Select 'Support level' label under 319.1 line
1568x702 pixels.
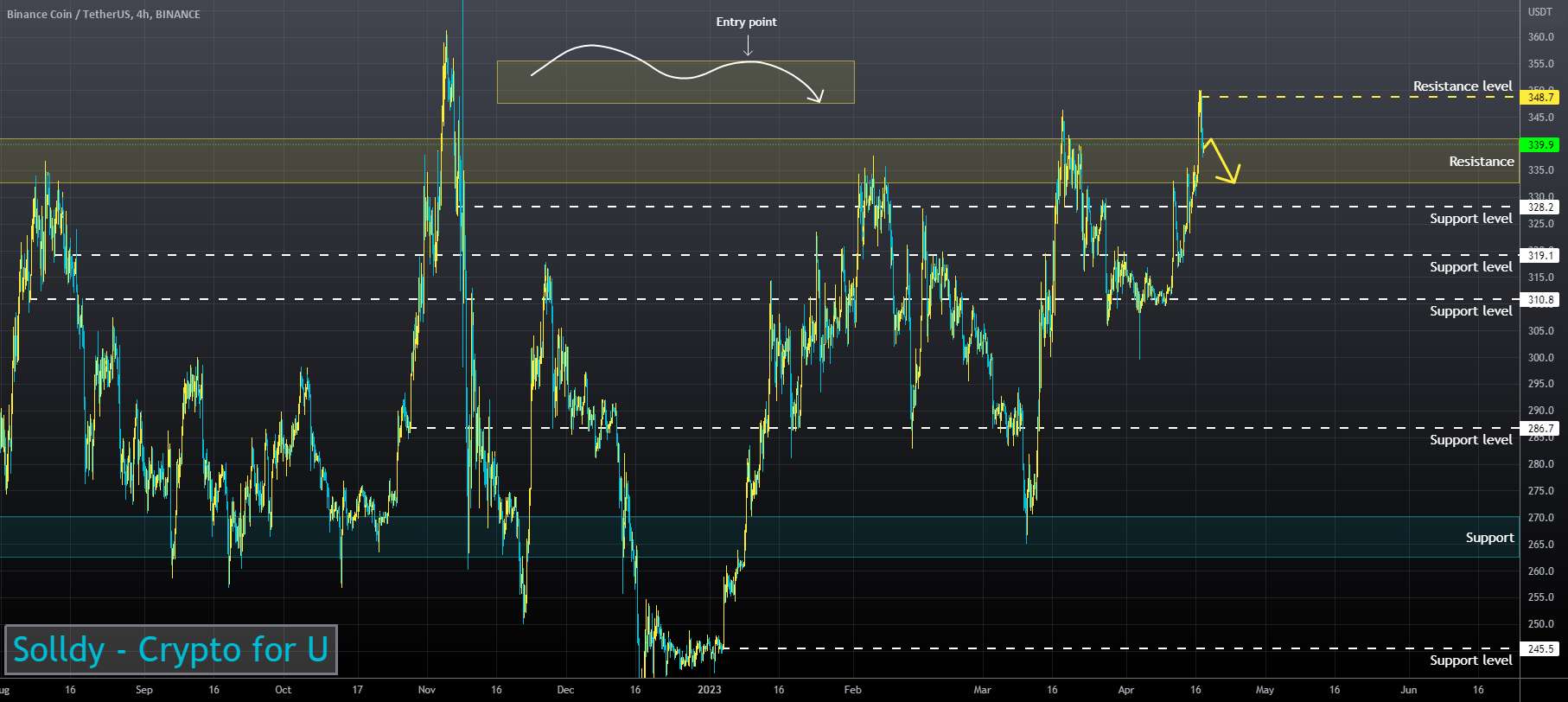pyautogui.click(x=1470, y=267)
